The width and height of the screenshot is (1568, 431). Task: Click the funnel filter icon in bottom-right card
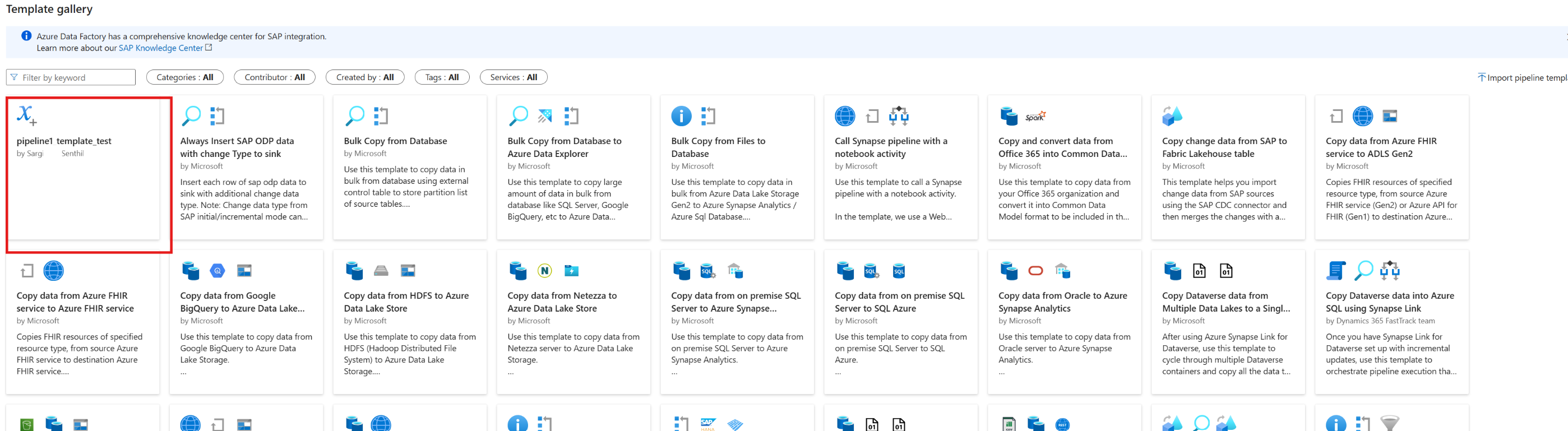click(x=1390, y=424)
